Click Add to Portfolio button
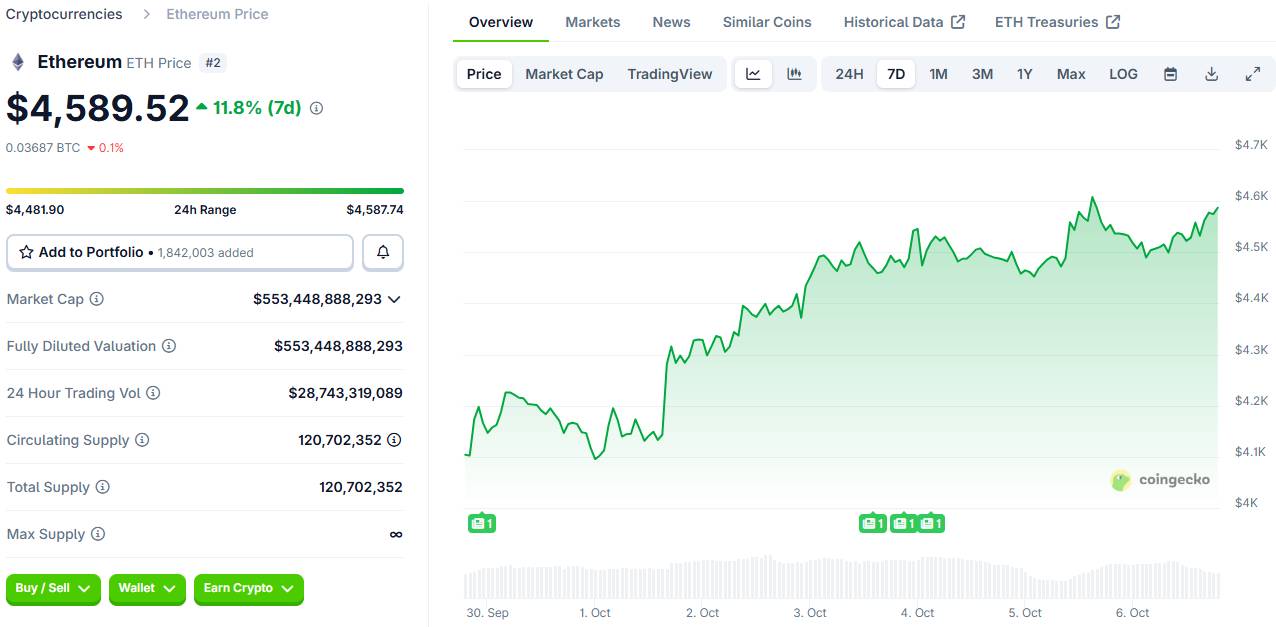Image resolution: width=1276 pixels, height=627 pixels. point(180,253)
